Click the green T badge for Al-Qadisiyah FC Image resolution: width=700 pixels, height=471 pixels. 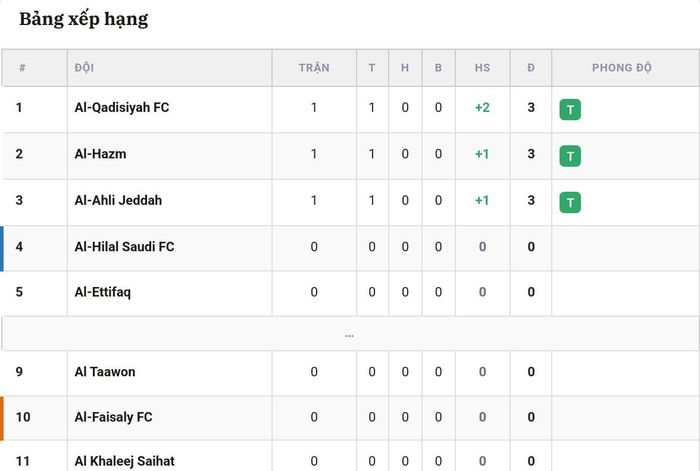tap(570, 110)
